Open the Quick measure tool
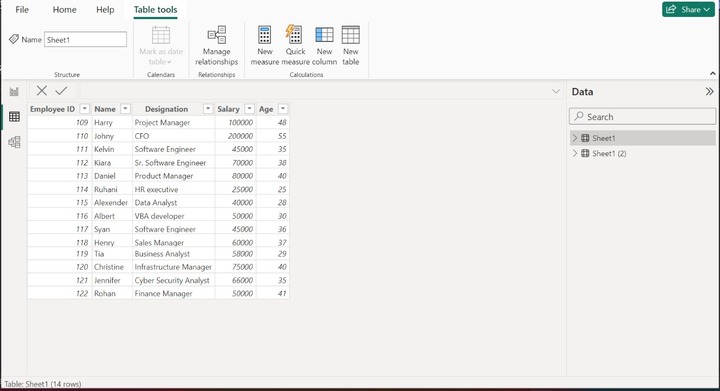Viewport: 720px width, 391px height. (x=295, y=45)
